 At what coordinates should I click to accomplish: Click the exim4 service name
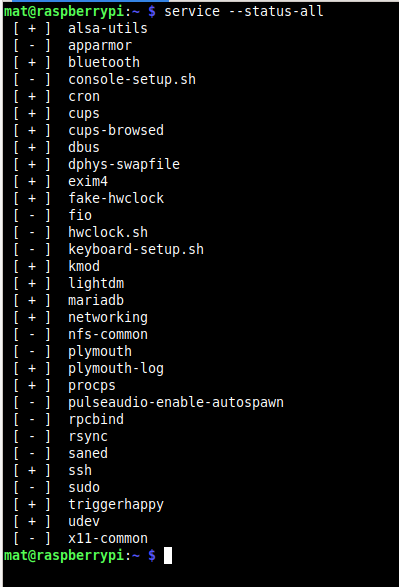(x=88, y=181)
